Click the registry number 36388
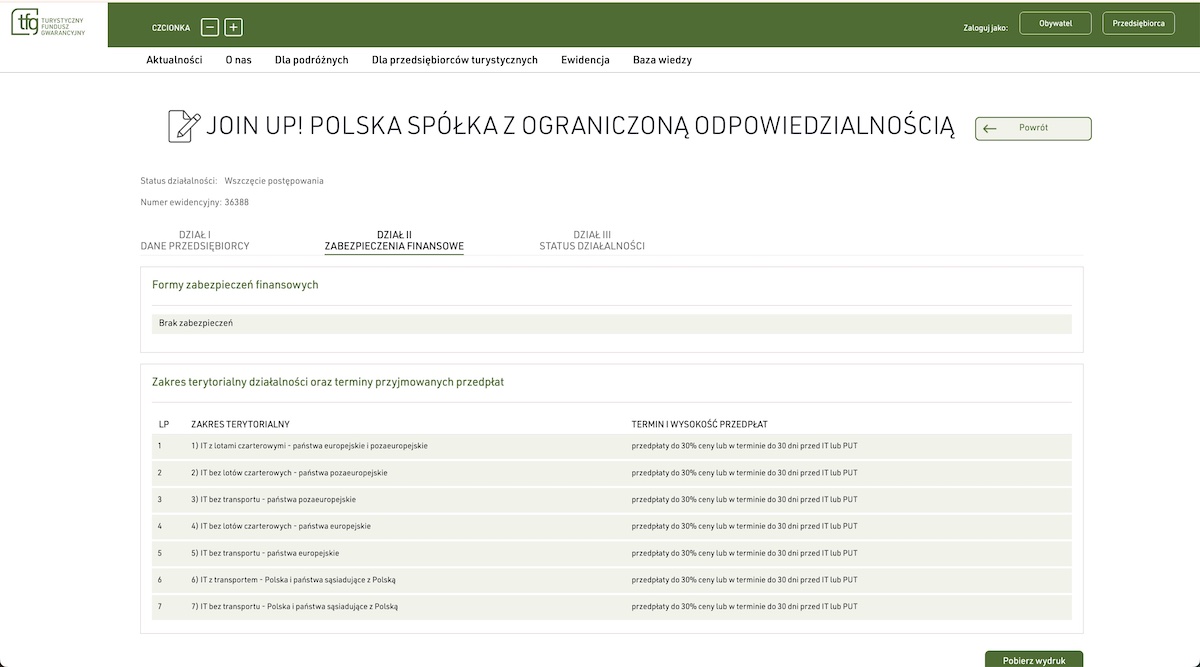 tap(236, 202)
